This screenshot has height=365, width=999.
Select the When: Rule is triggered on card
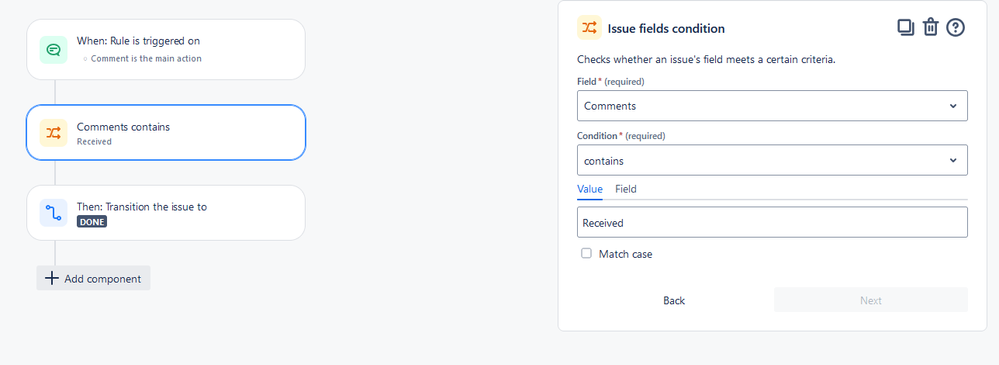click(x=166, y=50)
